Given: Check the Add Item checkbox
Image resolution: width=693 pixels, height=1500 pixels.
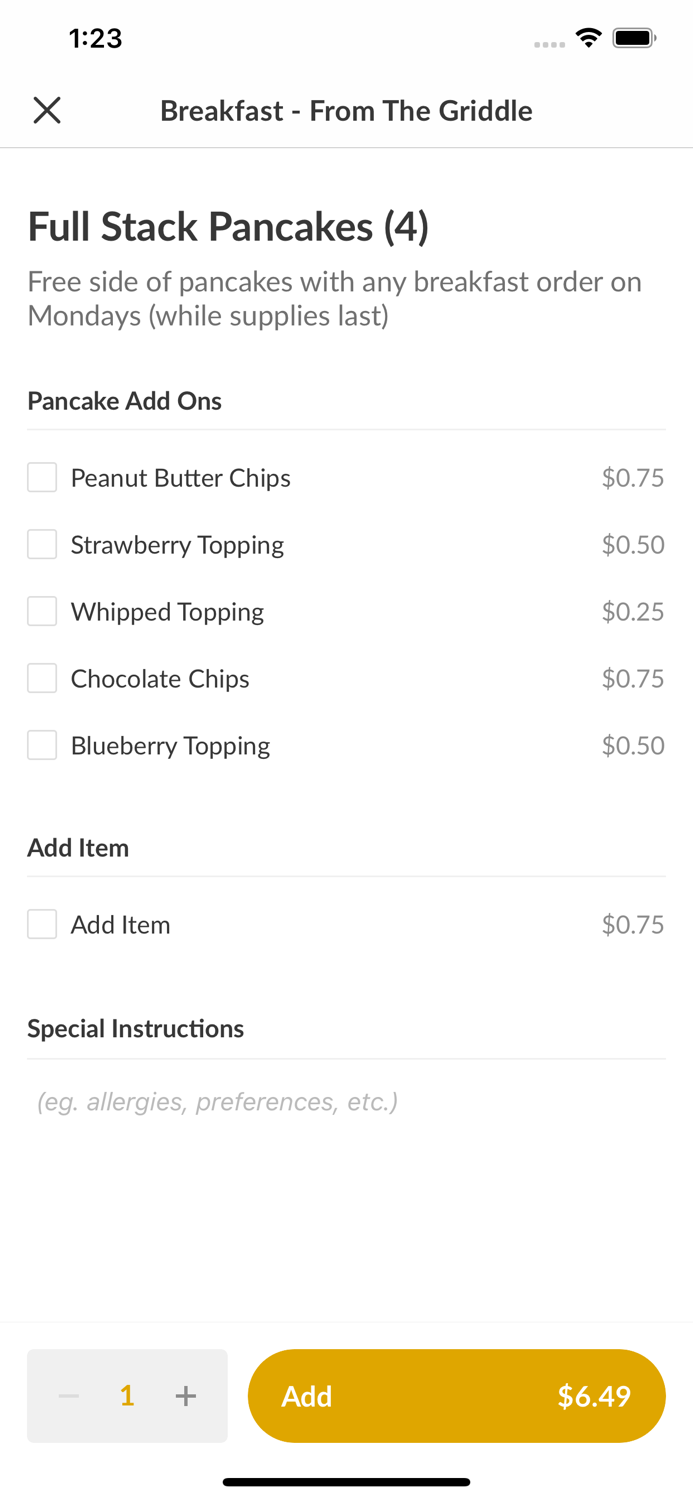Looking at the screenshot, I should (x=42, y=925).
